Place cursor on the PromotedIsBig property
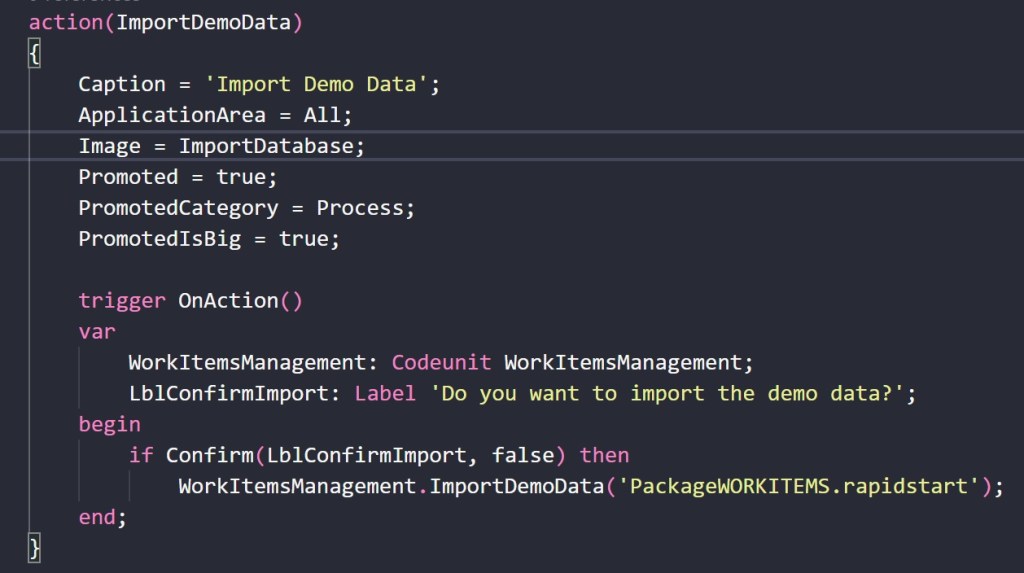 (159, 239)
